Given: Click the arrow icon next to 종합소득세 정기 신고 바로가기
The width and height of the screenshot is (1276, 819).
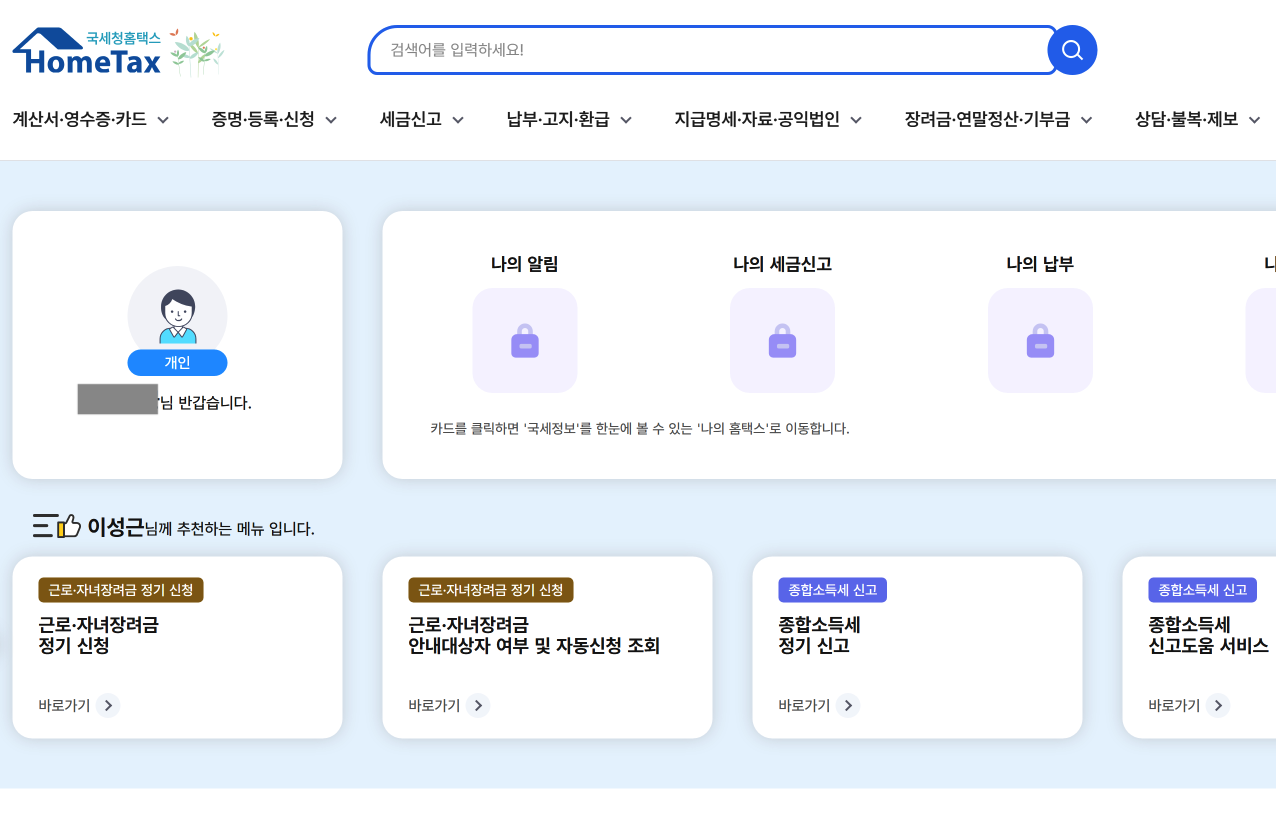Looking at the screenshot, I should click(x=849, y=705).
